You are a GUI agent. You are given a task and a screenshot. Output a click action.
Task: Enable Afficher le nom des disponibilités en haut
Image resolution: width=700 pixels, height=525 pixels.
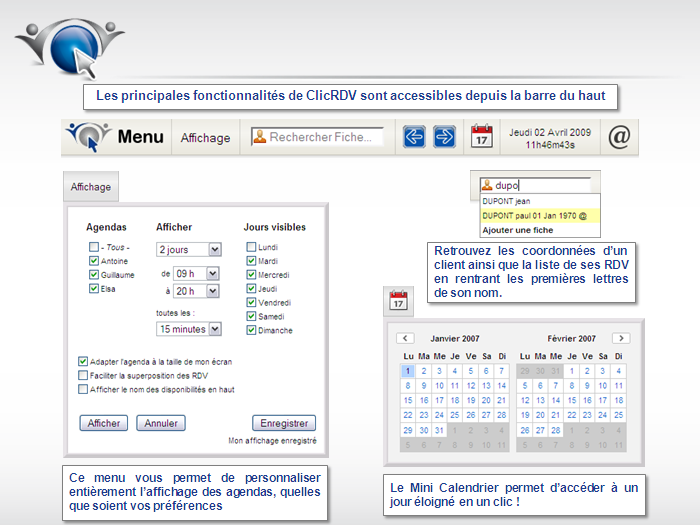(83, 389)
